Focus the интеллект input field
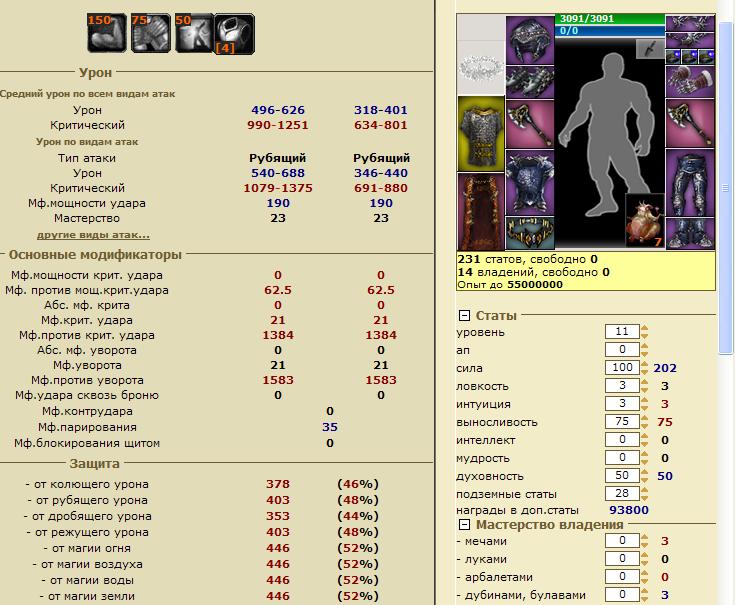735x605 pixels. pyautogui.click(x=622, y=440)
